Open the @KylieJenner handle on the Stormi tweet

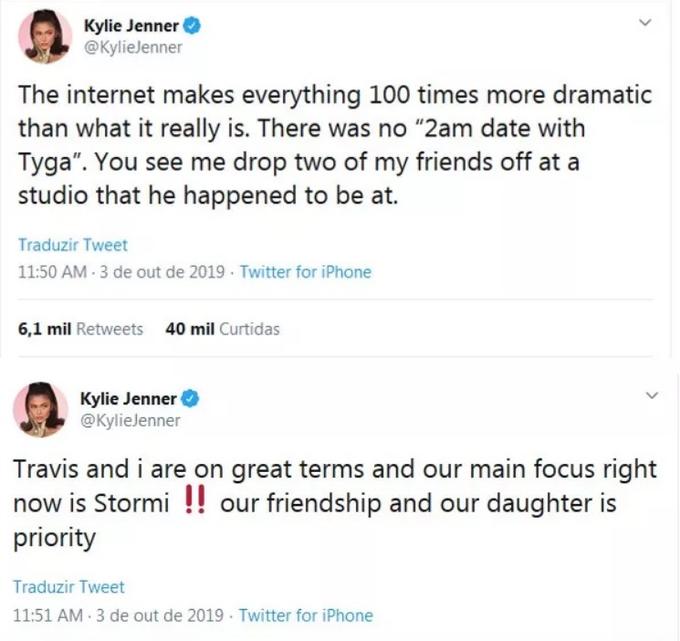(x=129, y=420)
